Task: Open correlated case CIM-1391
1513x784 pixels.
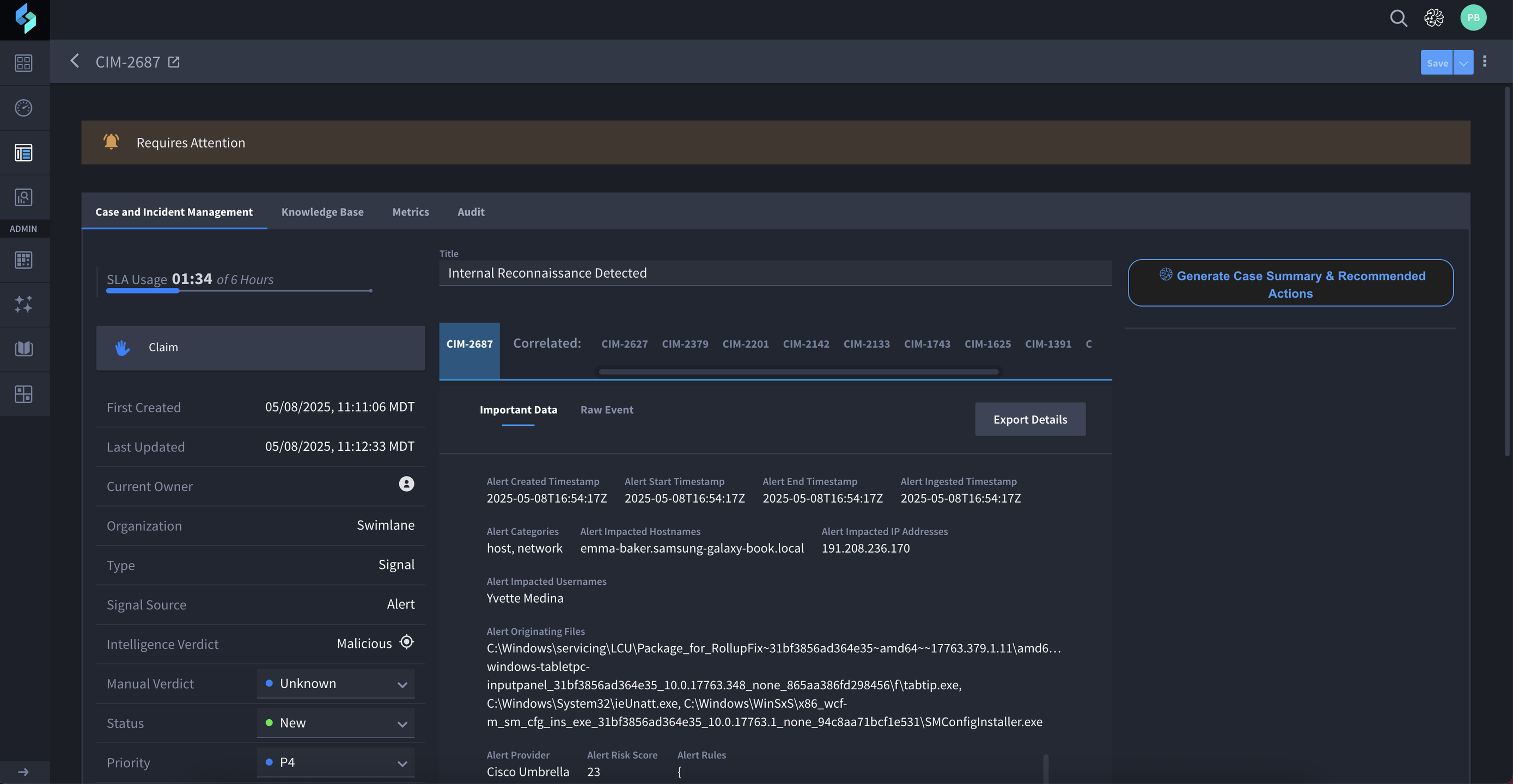Action: coord(1048,344)
